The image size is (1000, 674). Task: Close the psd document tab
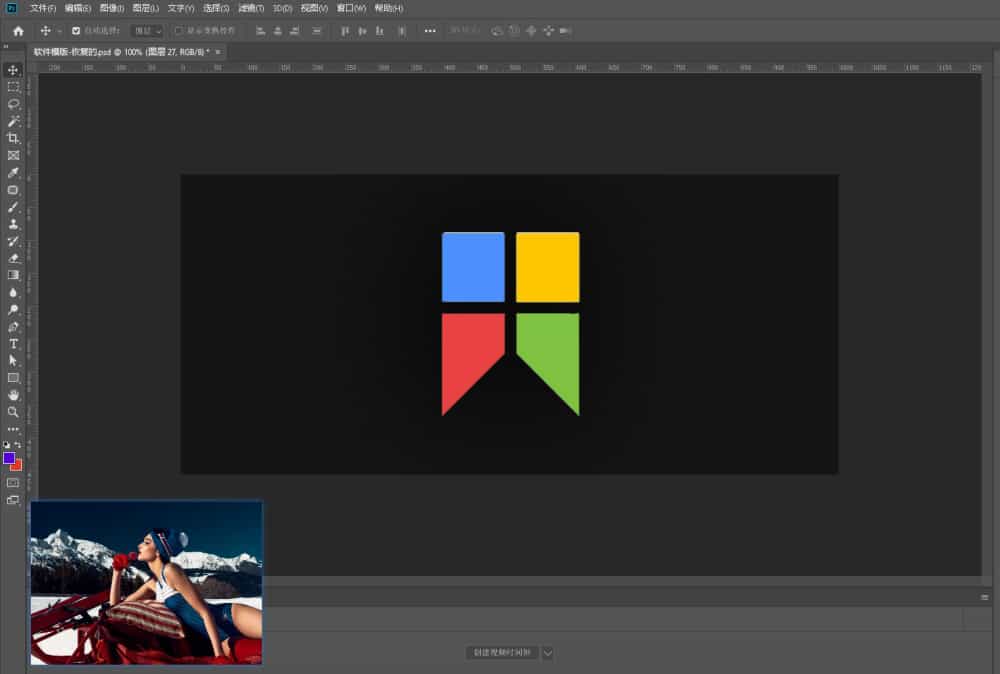coord(218,52)
